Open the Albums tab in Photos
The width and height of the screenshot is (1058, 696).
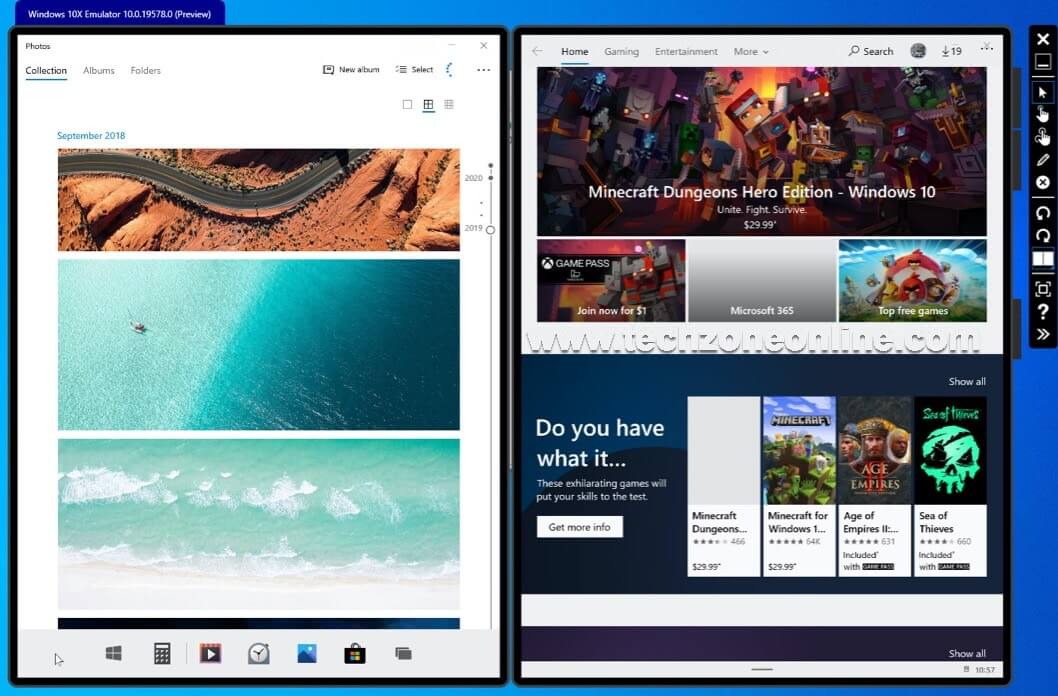99,70
